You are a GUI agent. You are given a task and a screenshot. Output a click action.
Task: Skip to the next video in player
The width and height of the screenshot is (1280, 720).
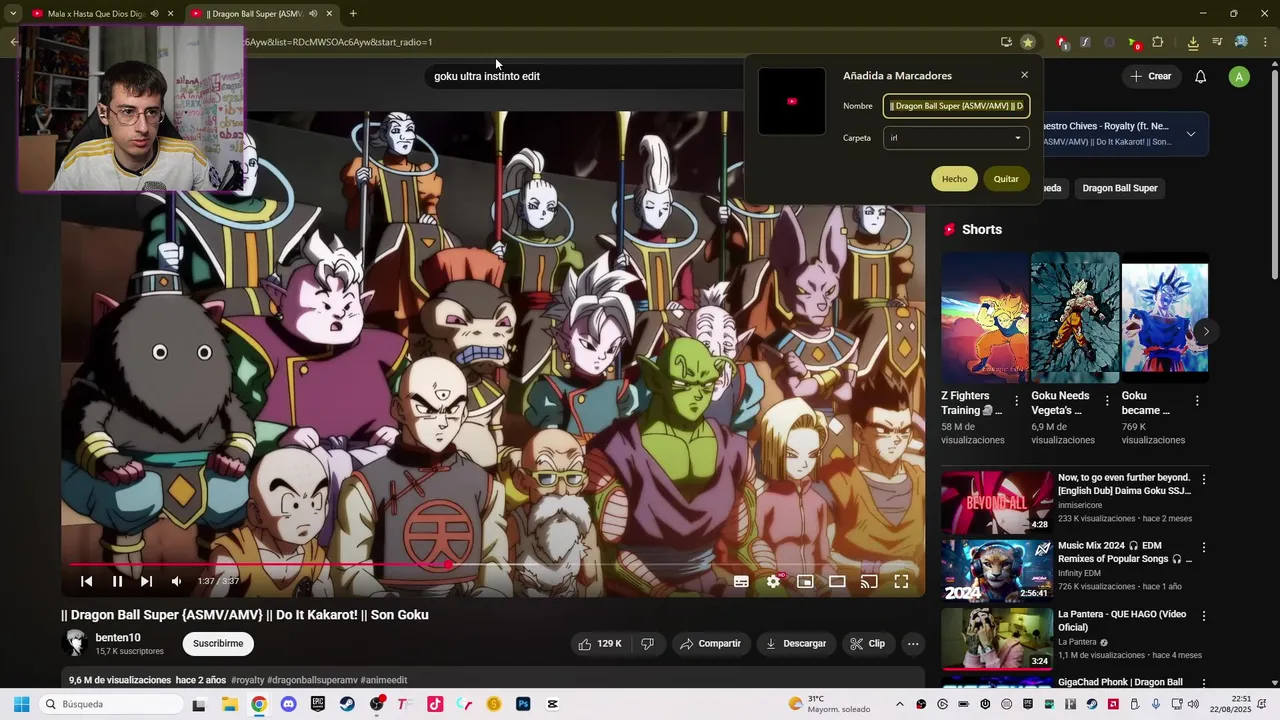pos(146,581)
